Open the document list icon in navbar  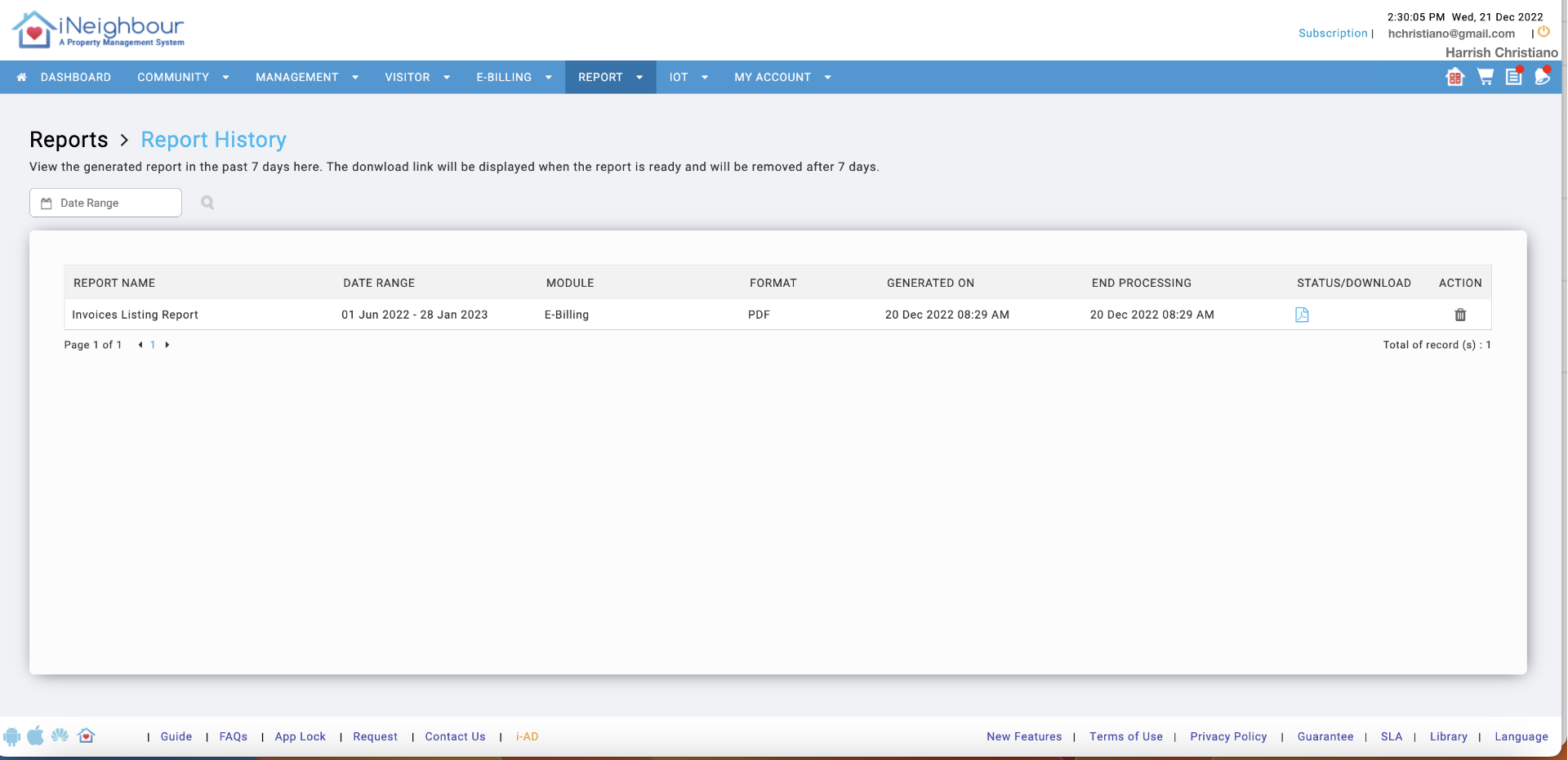pyautogui.click(x=1513, y=77)
